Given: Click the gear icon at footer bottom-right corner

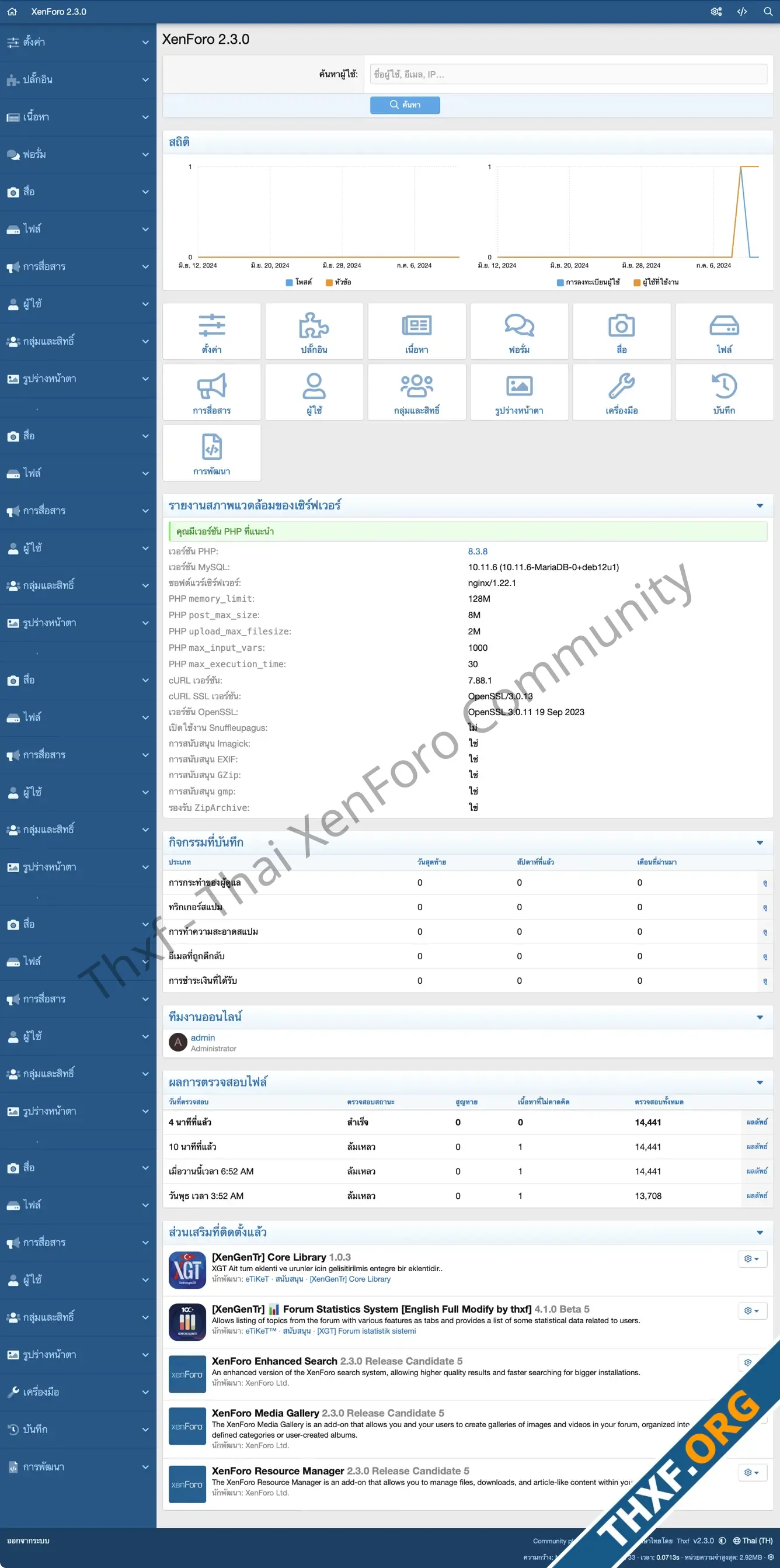Looking at the screenshot, I should (x=770, y=1557).
